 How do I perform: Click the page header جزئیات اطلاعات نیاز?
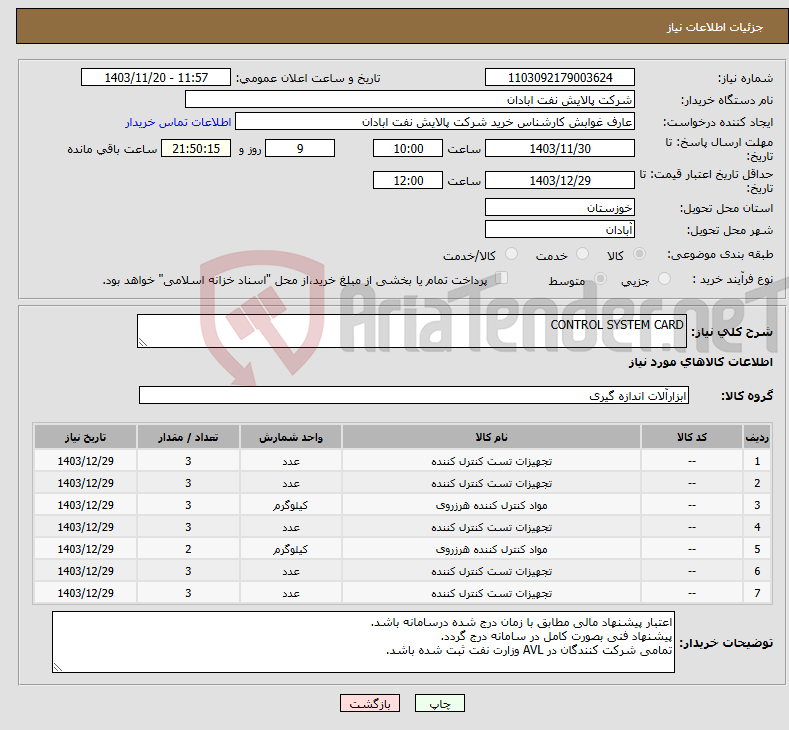pyautogui.click(x=715, y=27)
